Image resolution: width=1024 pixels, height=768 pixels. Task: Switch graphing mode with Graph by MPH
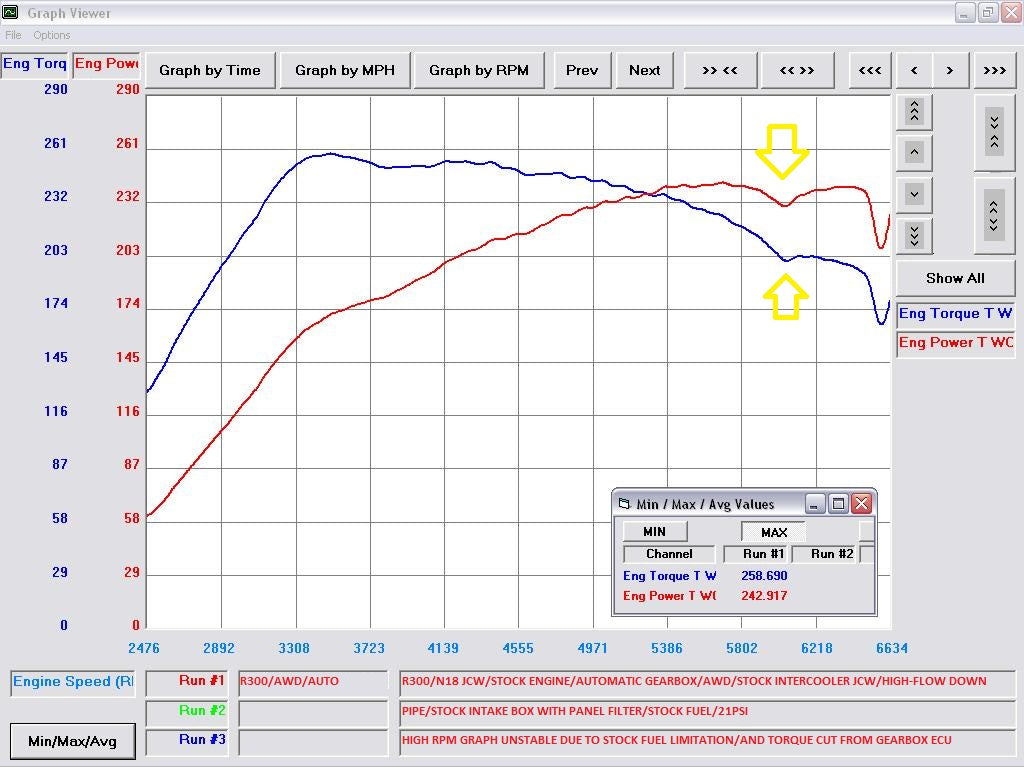(x=345, y=70)
